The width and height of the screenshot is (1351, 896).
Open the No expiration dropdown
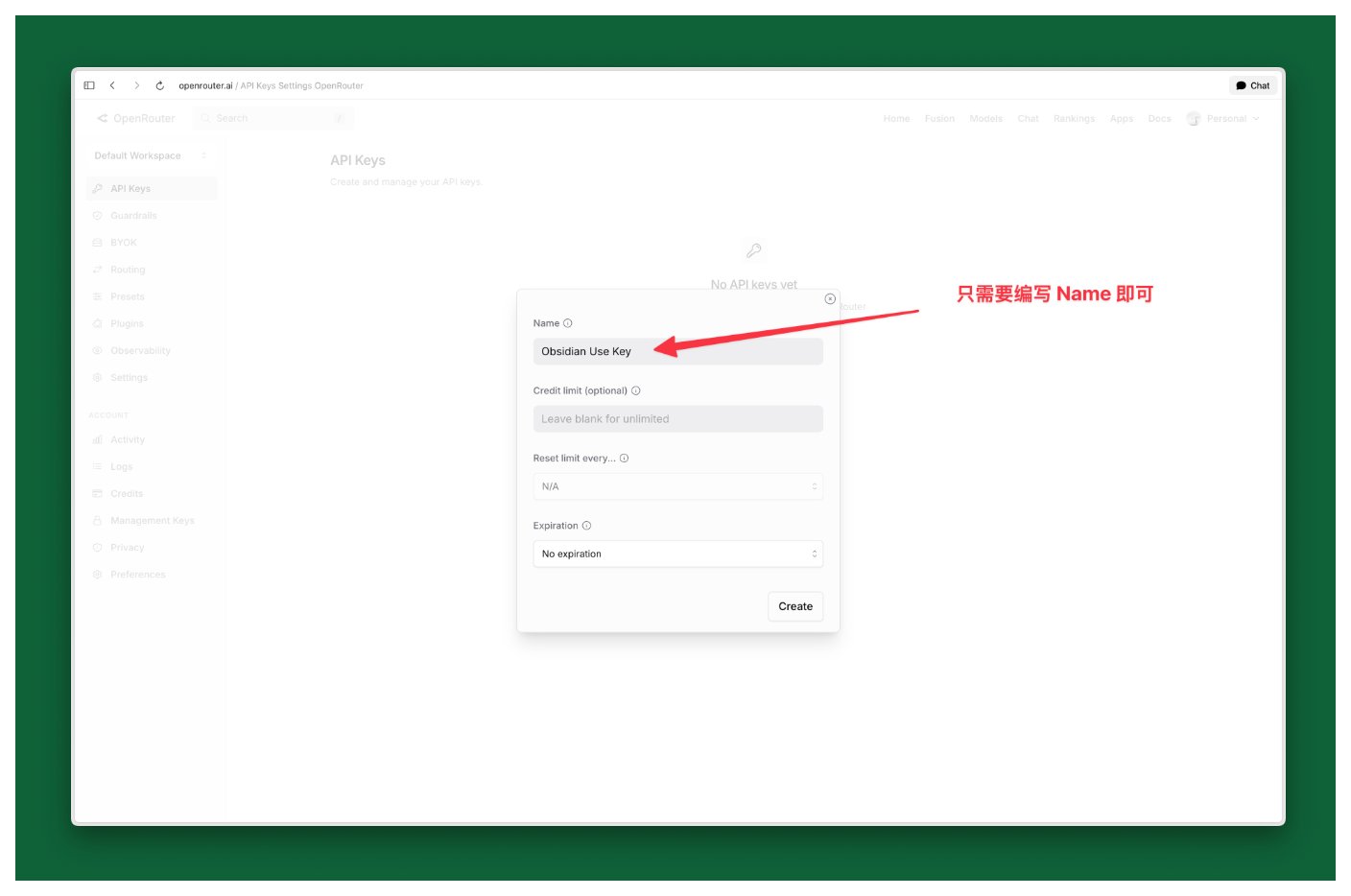677,554
